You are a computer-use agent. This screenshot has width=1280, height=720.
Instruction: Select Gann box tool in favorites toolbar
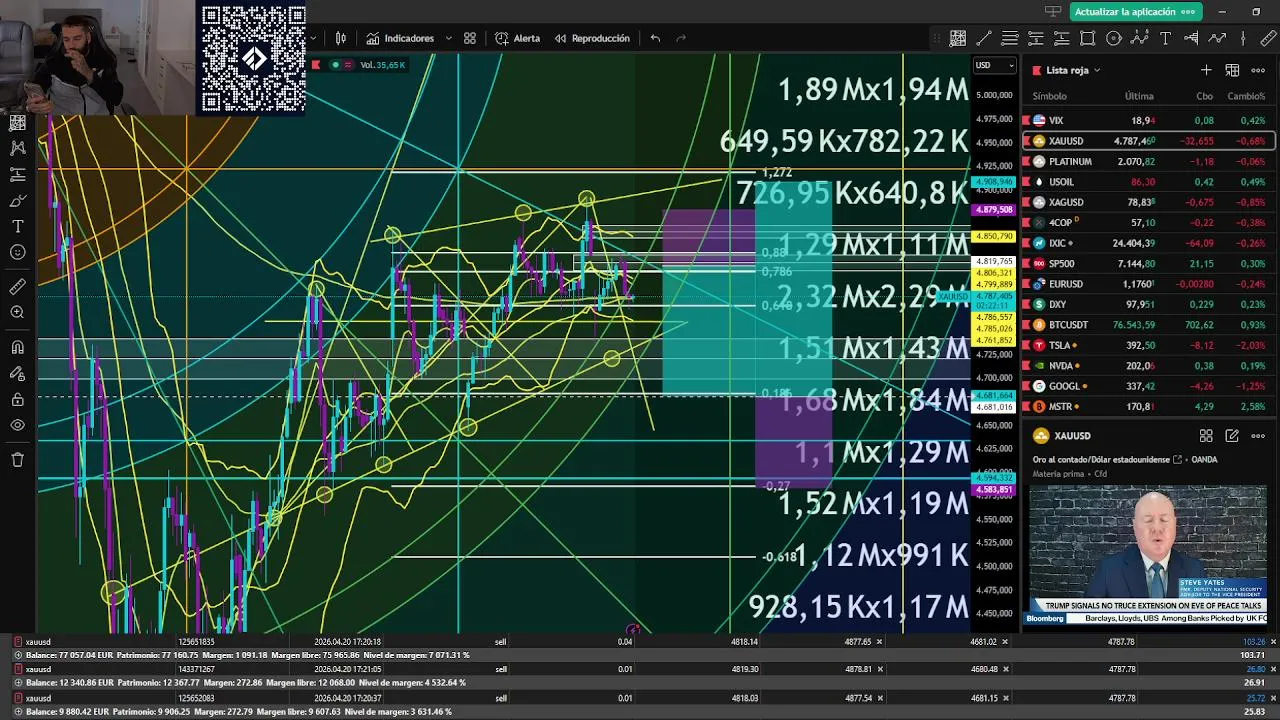pos(958,38)
